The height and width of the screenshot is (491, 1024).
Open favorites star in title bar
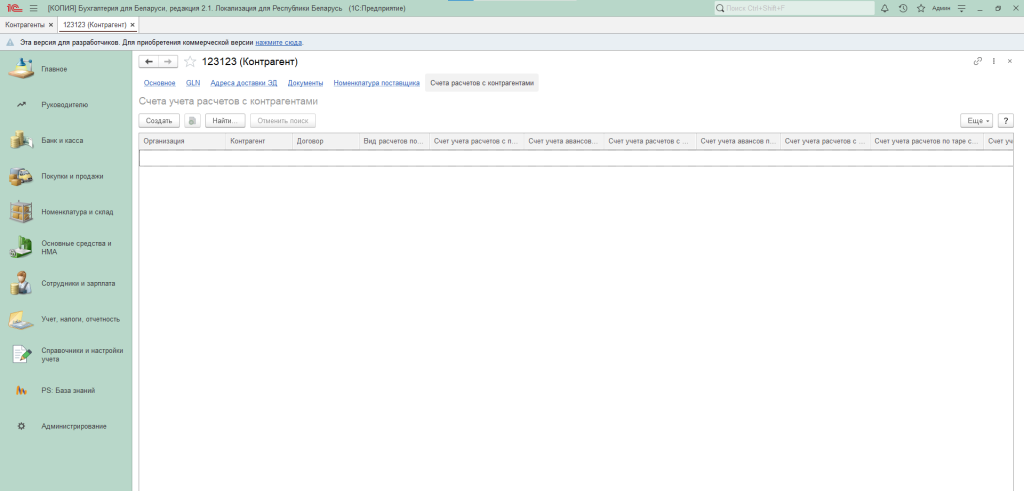tap(919, 8)
